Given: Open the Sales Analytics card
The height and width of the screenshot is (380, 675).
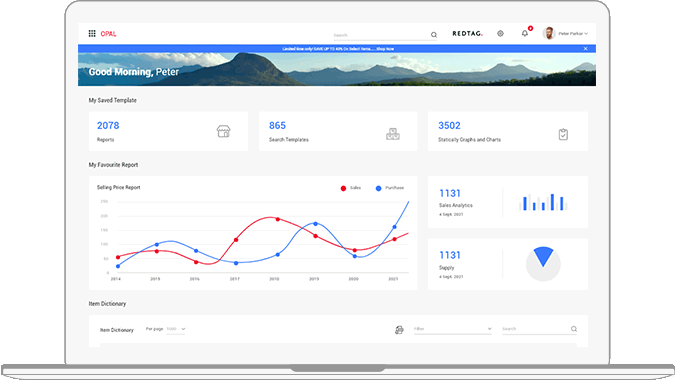Looking at the screenshot, I should tap(508, 202).
